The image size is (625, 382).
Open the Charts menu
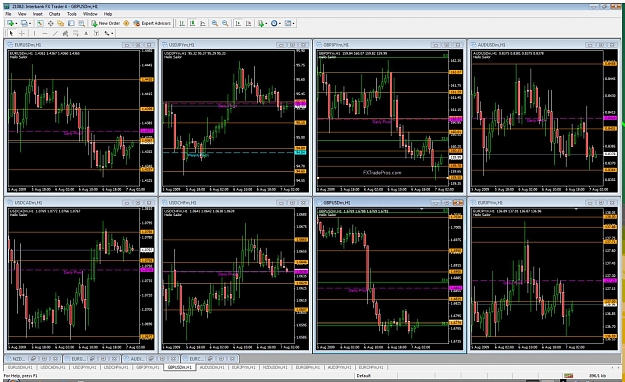(54, 14)
